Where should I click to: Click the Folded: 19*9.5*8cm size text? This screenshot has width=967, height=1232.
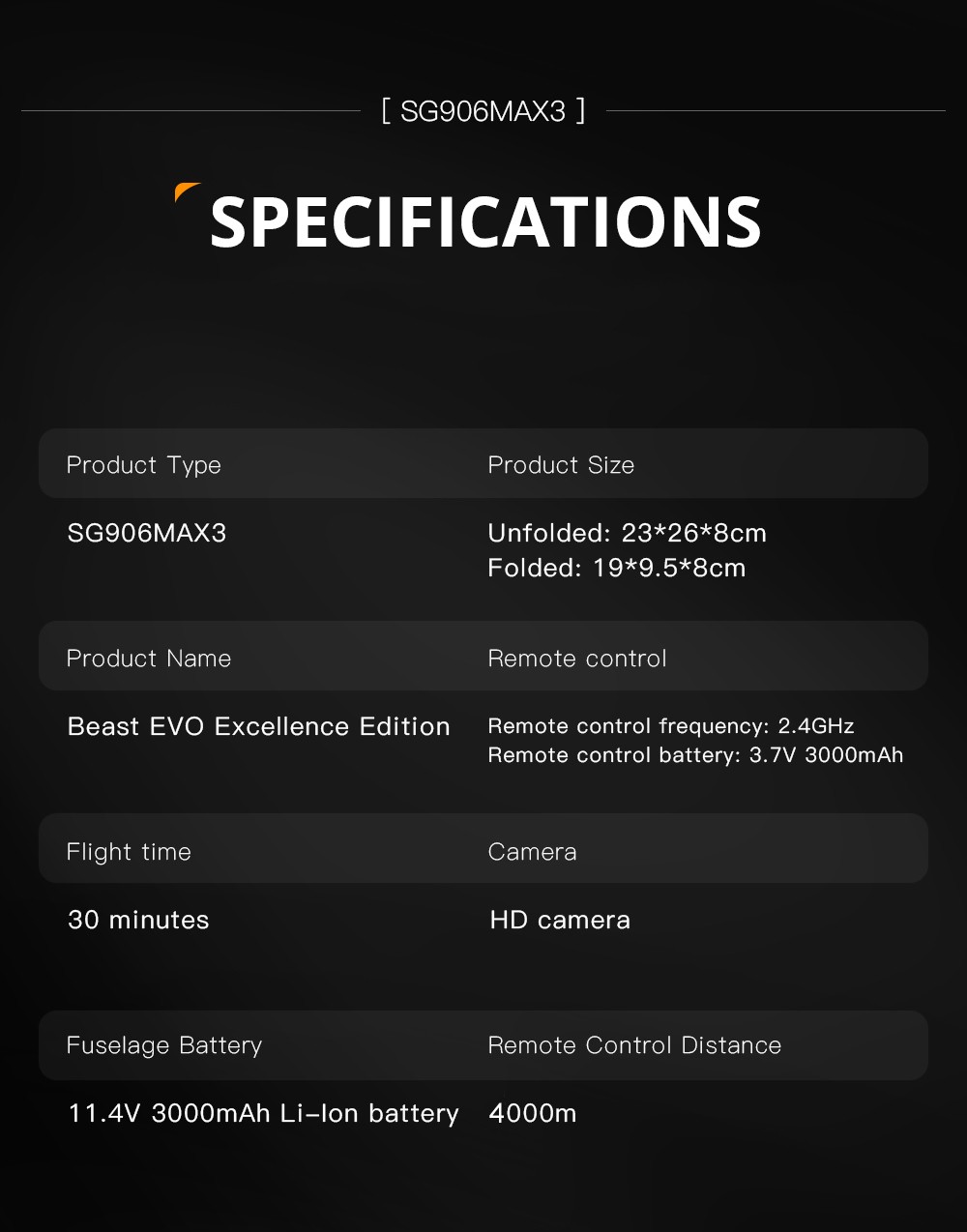coord(616,568)
